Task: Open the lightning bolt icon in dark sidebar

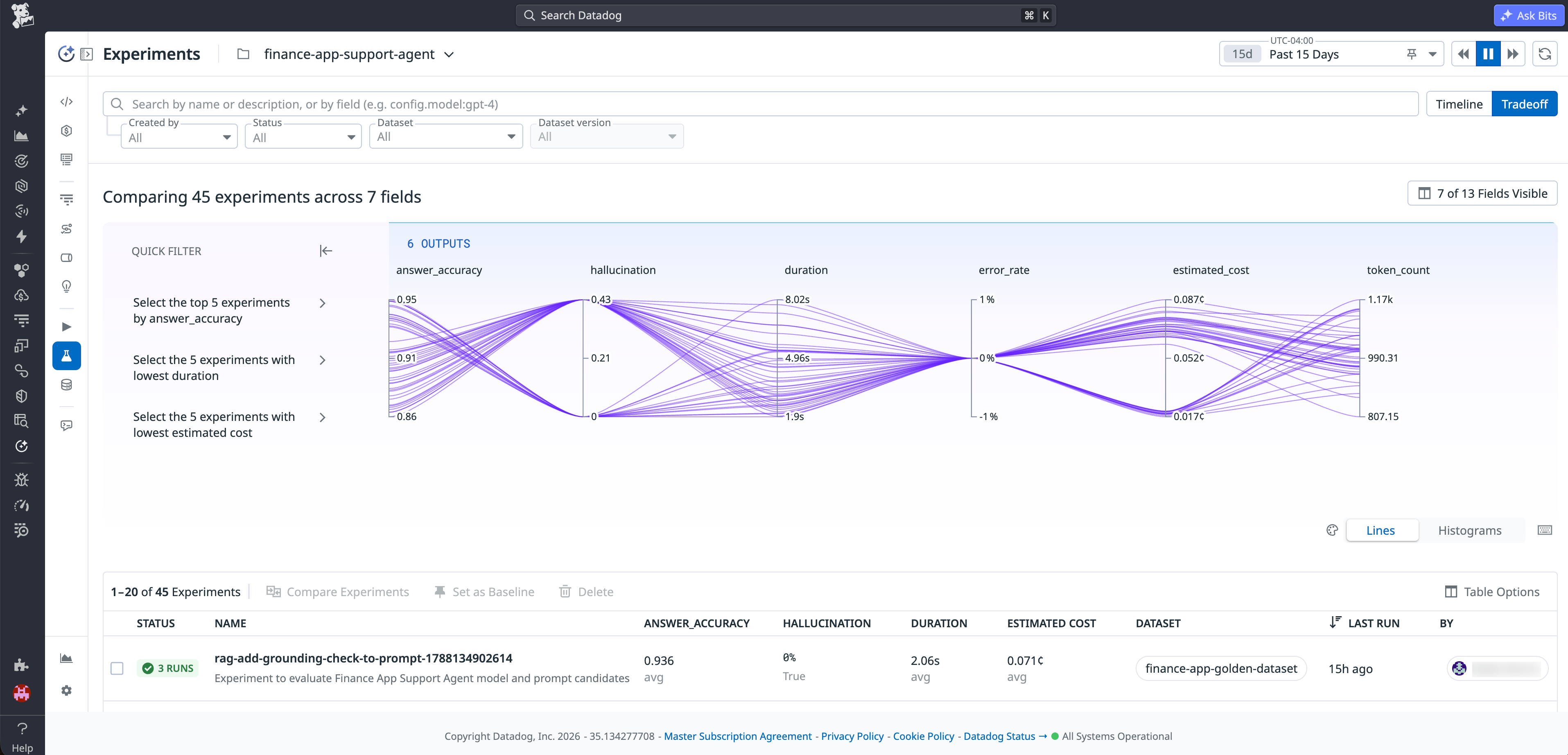Action: pos(22,236)
